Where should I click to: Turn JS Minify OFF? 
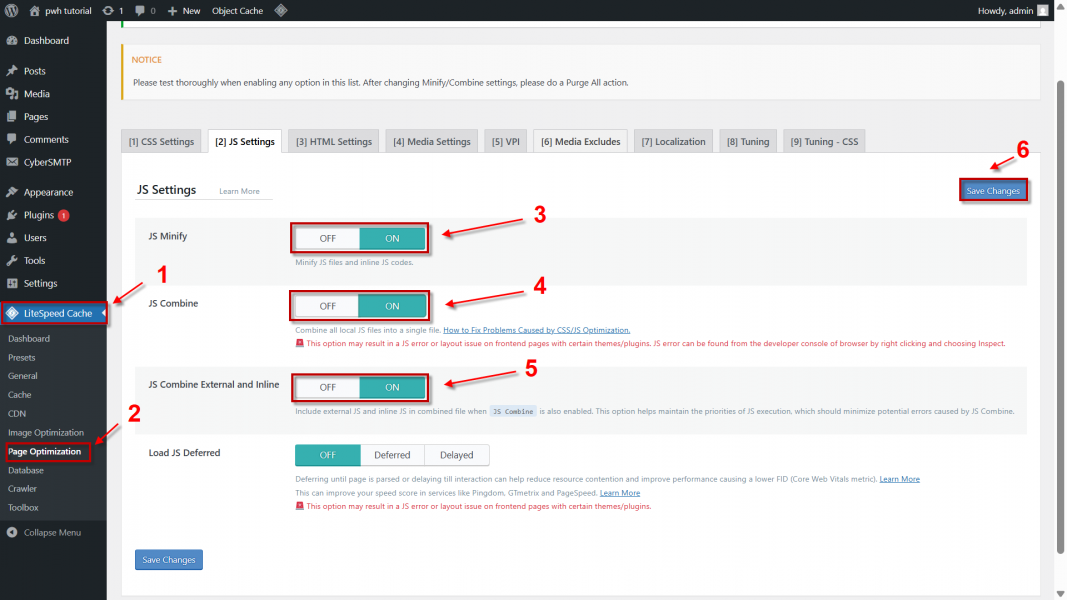coord(327,238)
